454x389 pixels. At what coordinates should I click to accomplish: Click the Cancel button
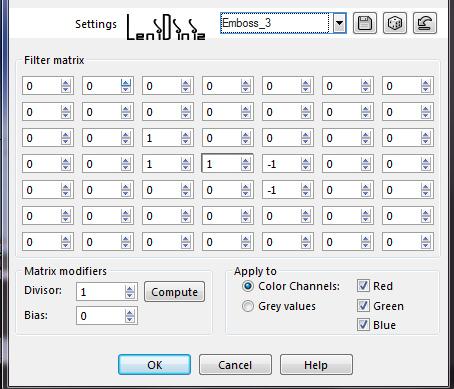235,365
